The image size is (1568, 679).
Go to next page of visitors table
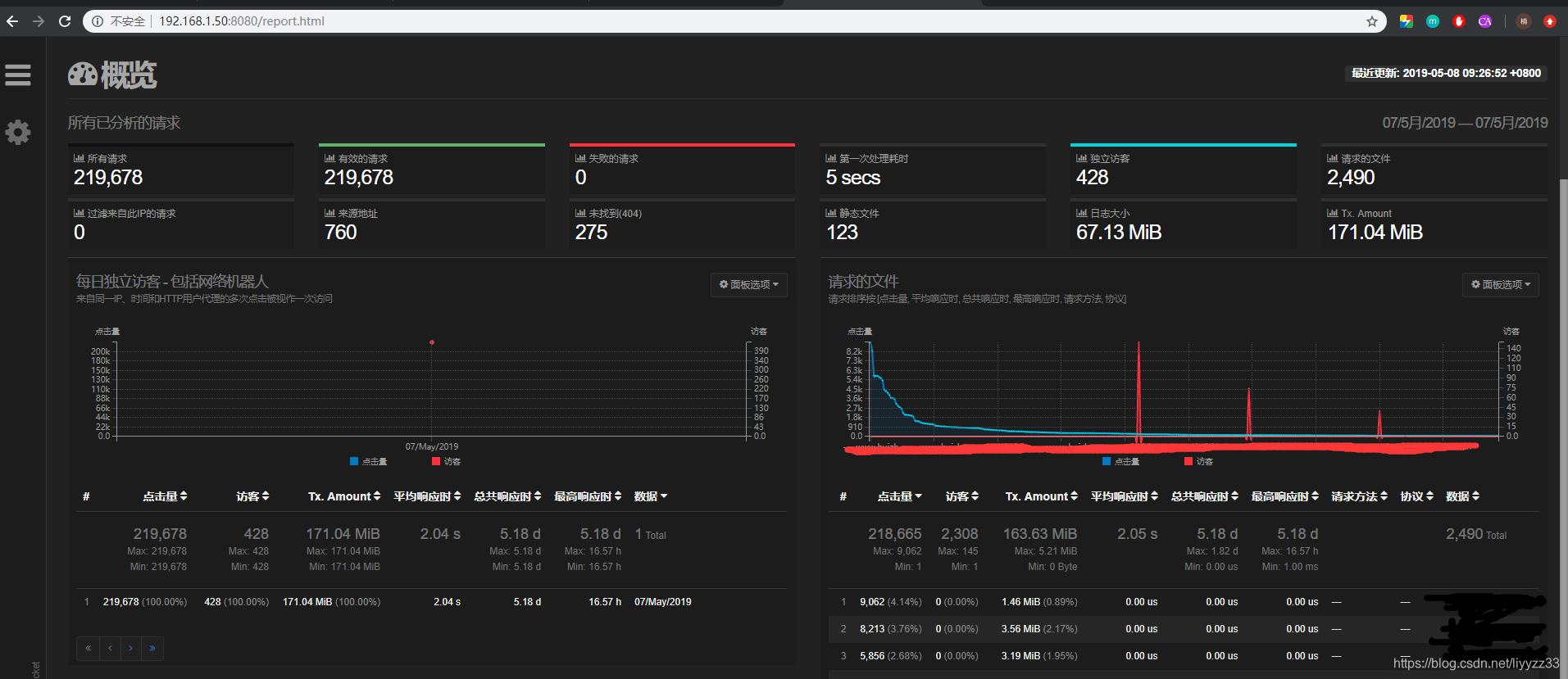coord(131,649)
